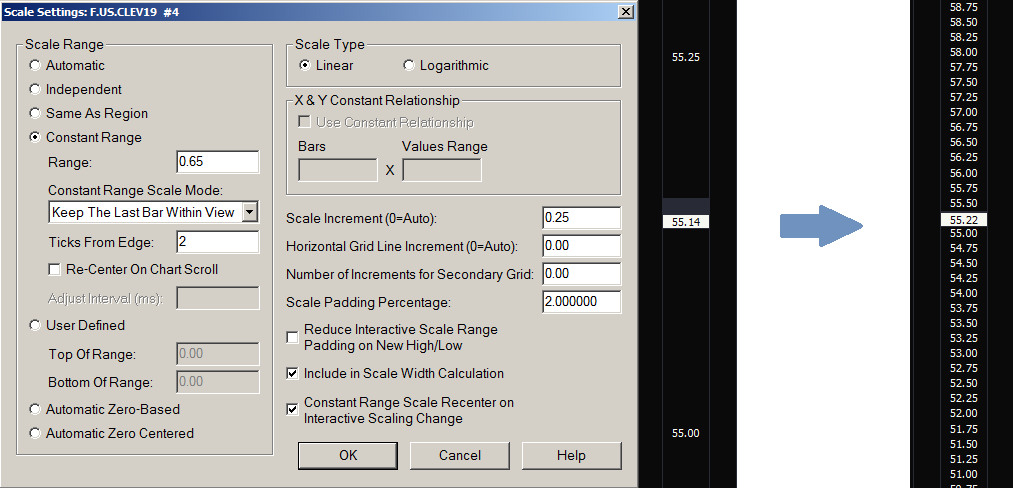
Task: Click the OK button
Action: pyautogui.click(x=347, y=455)
